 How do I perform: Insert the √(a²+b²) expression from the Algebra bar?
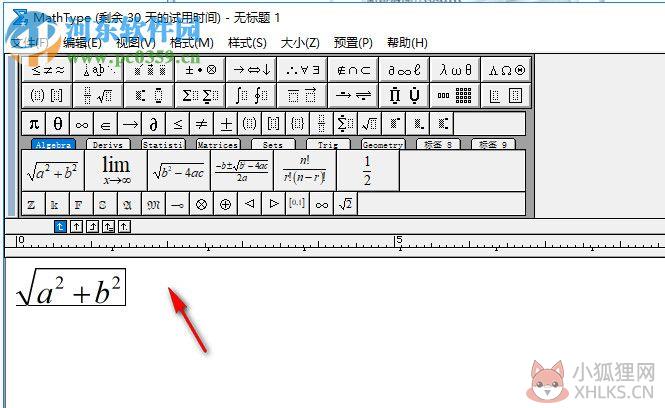point(53,170)
